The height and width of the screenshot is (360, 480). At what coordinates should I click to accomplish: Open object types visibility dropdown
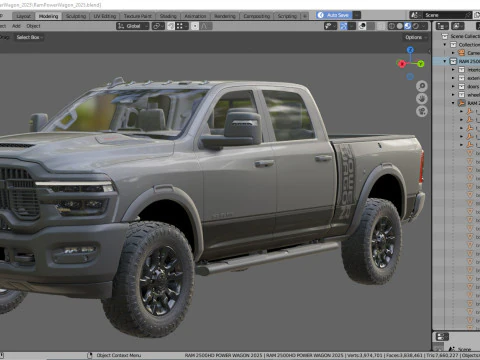(x=330, y=26)
